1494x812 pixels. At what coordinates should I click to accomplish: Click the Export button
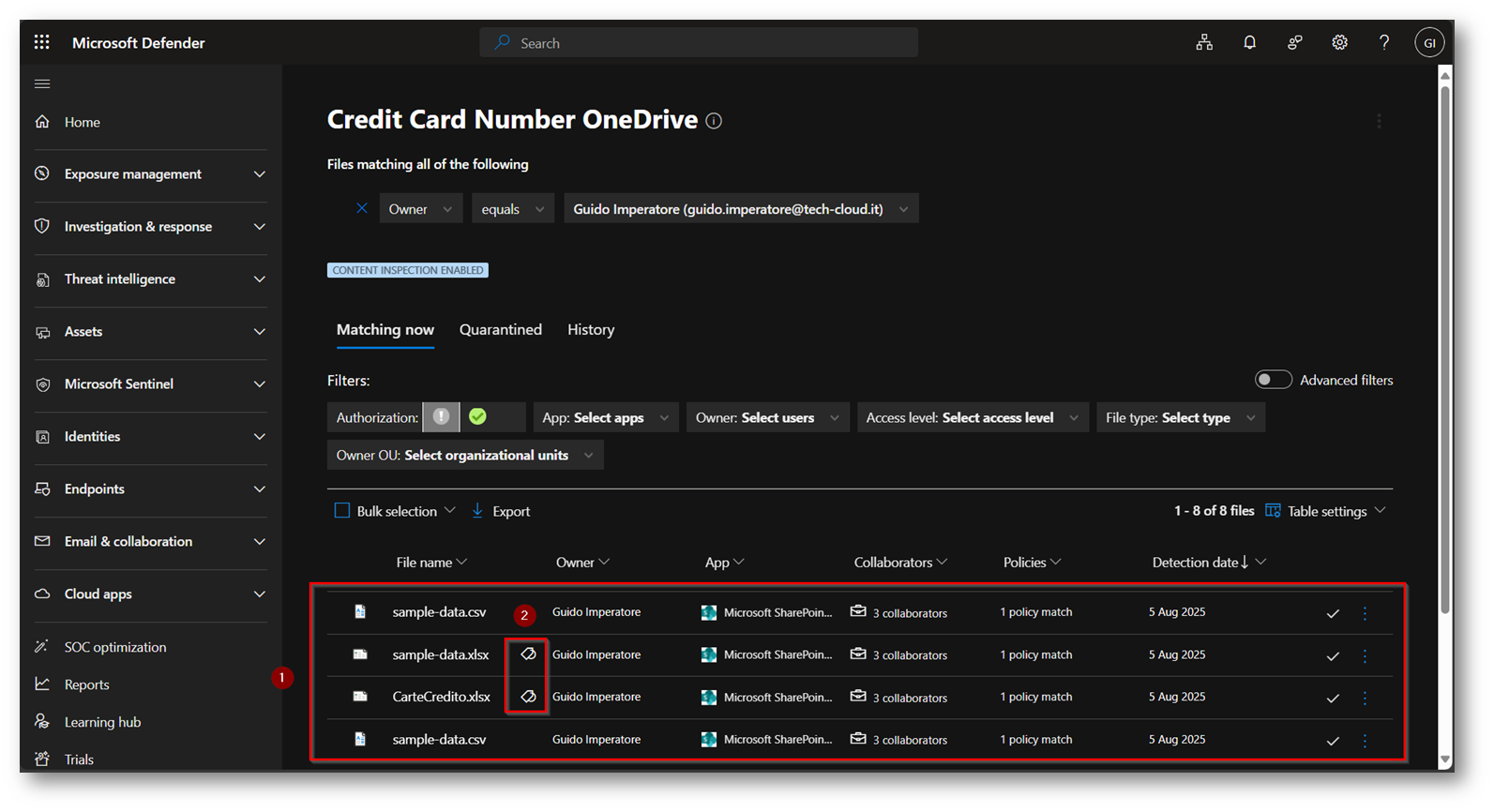click(501, 511)
